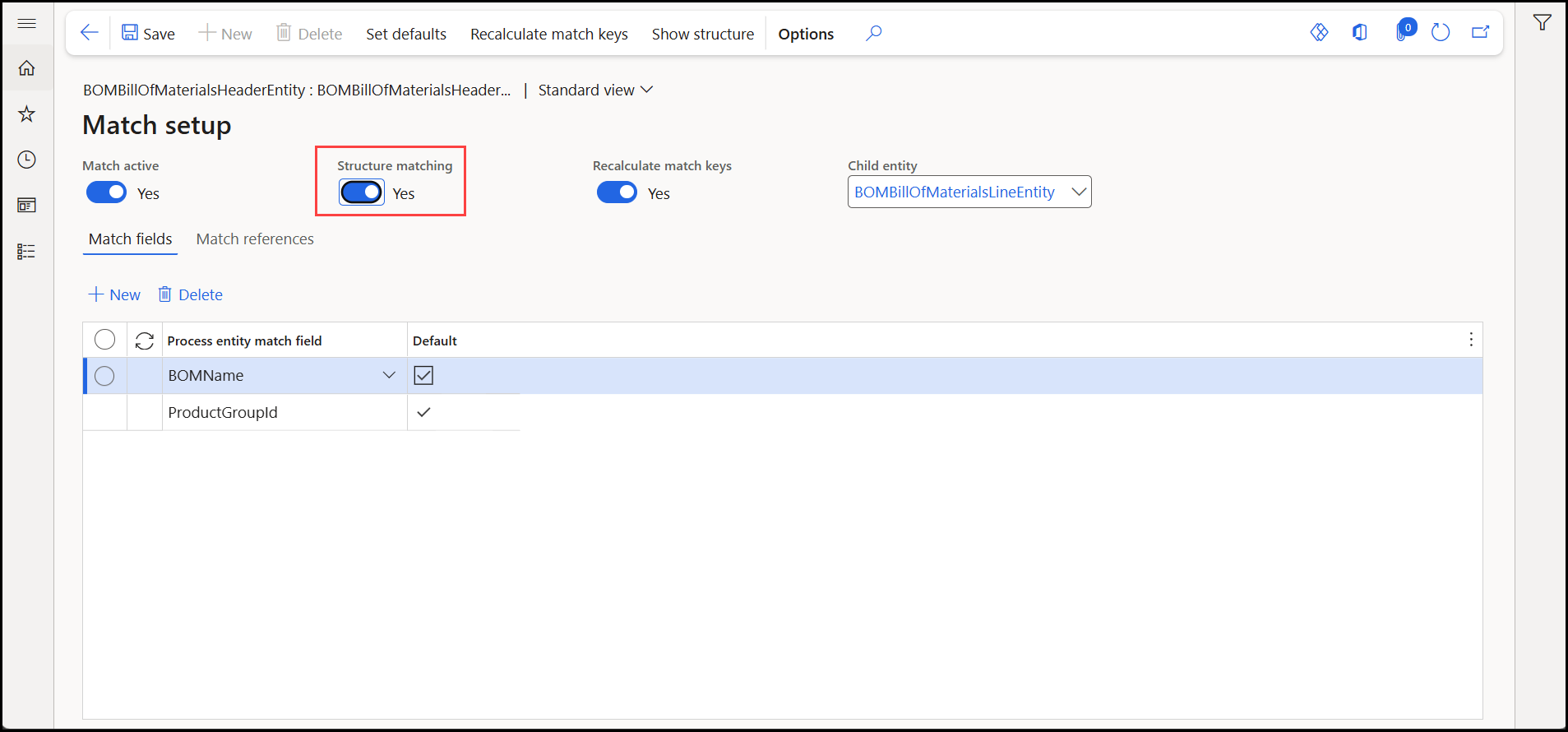
Task: Toggle the Structure matching switch
Action: point(362,192)
